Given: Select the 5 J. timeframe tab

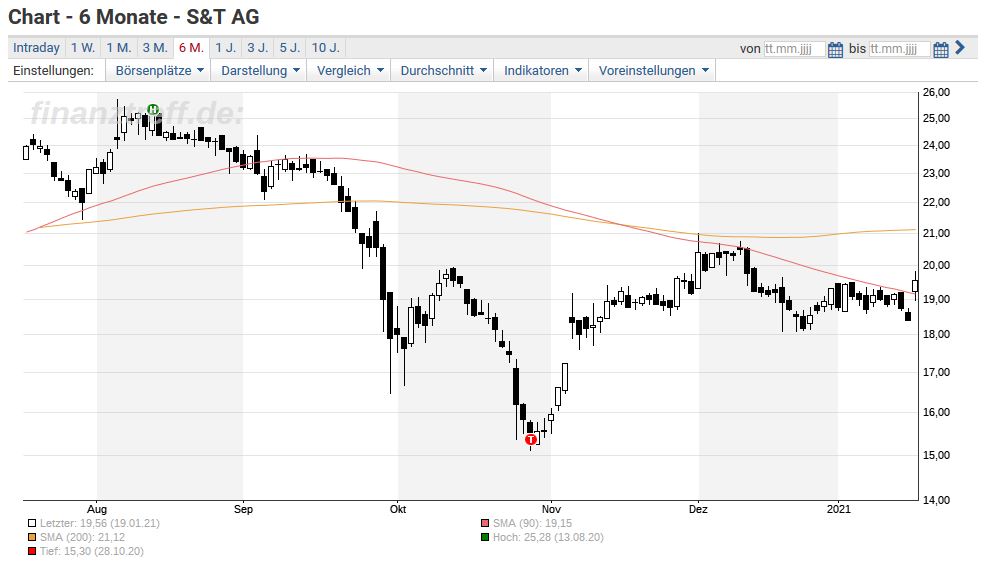Looking at the screenshot, I should [290, 48].
